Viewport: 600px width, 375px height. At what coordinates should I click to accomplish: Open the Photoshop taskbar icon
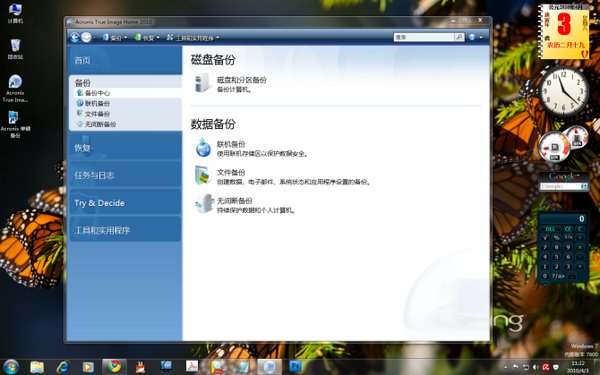pos(295,367)
